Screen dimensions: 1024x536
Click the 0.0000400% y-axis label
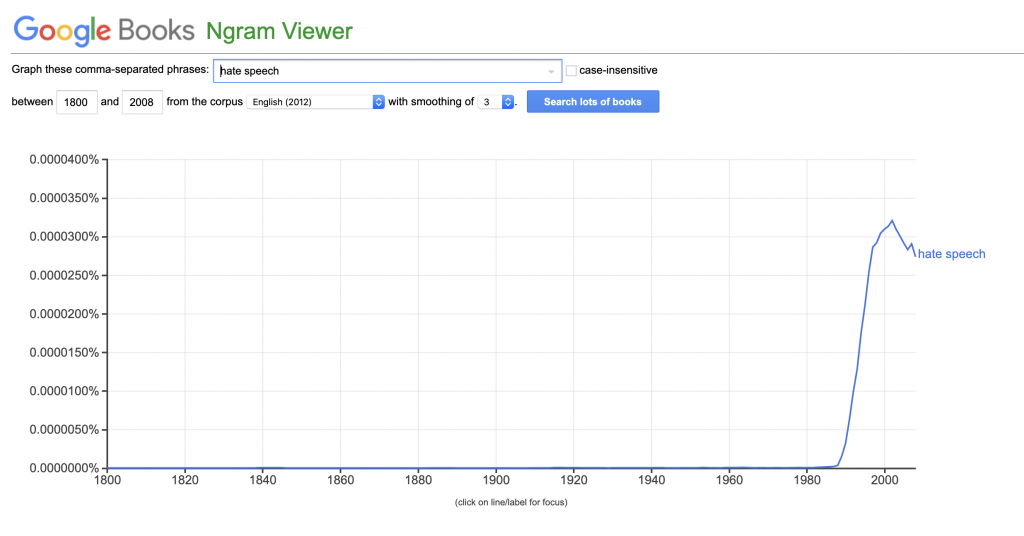[x=65, y=160]
